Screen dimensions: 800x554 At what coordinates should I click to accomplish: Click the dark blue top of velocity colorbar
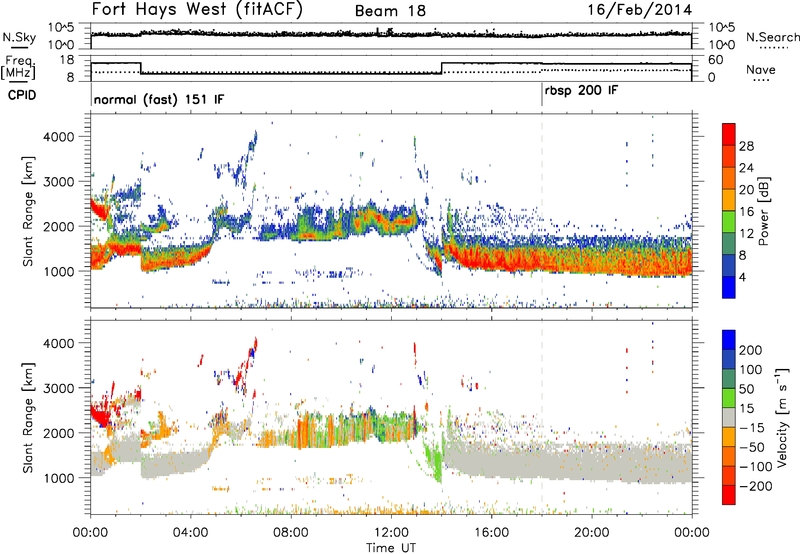click(x=729, y=340)
